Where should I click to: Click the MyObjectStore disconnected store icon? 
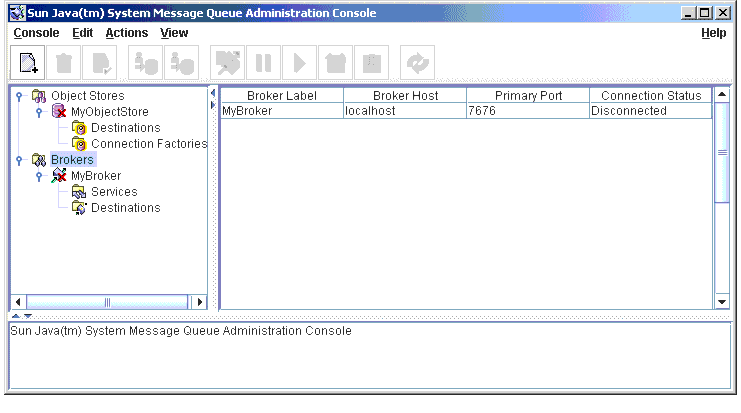point(59,112)
